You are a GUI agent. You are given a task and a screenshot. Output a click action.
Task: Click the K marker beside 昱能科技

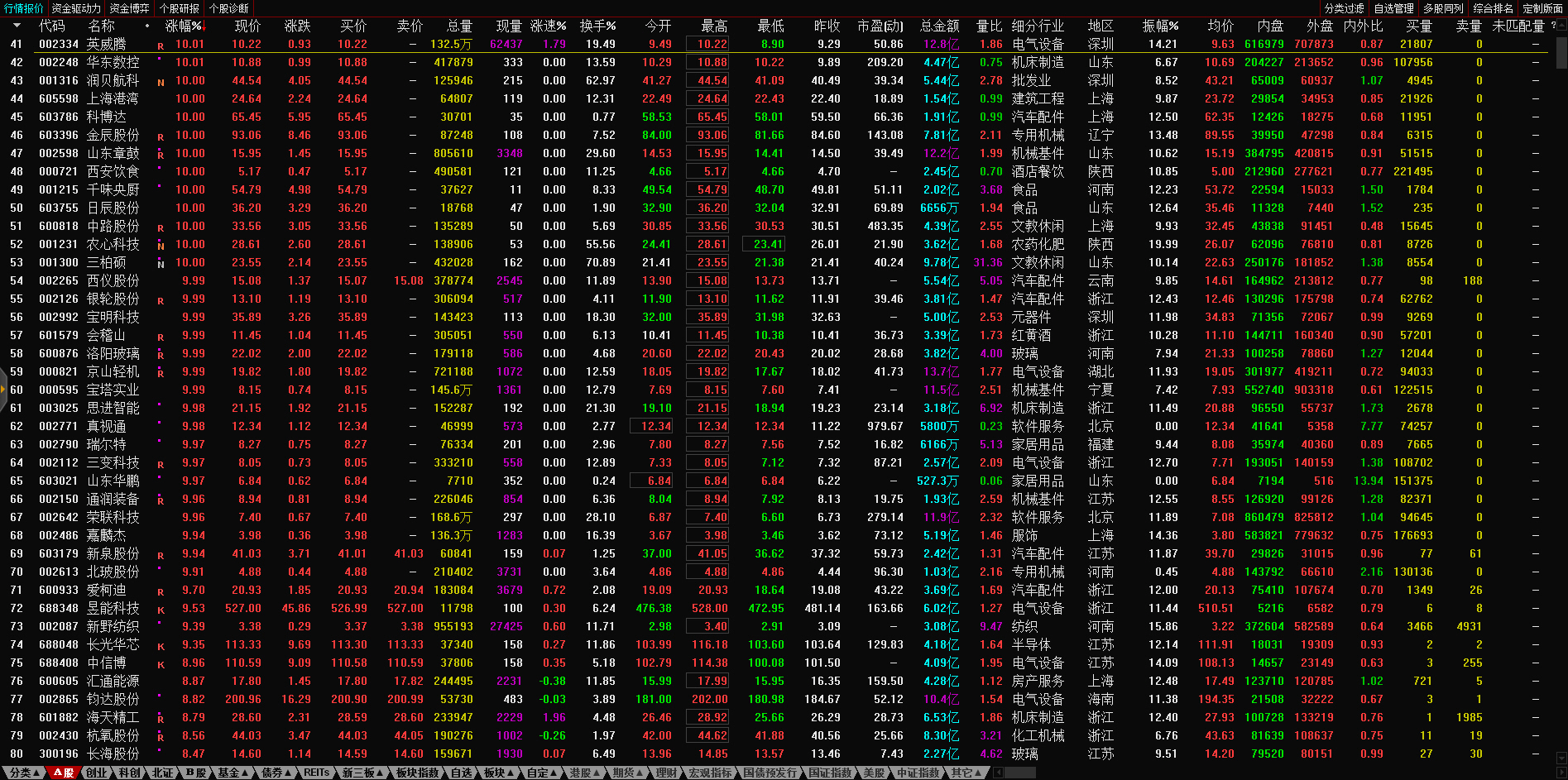click(161, 610)
